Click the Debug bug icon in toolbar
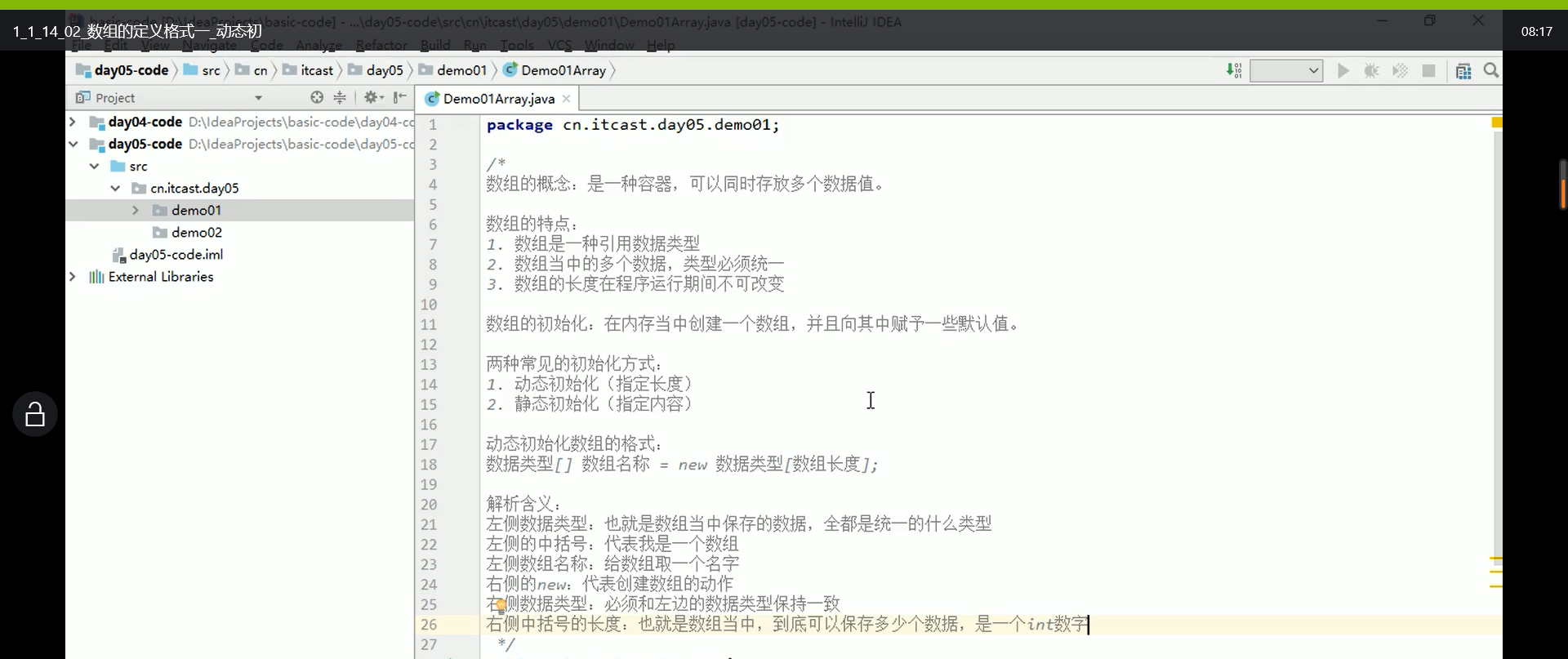Viewport: 1568px width, 659px height. click(1371, 71)
